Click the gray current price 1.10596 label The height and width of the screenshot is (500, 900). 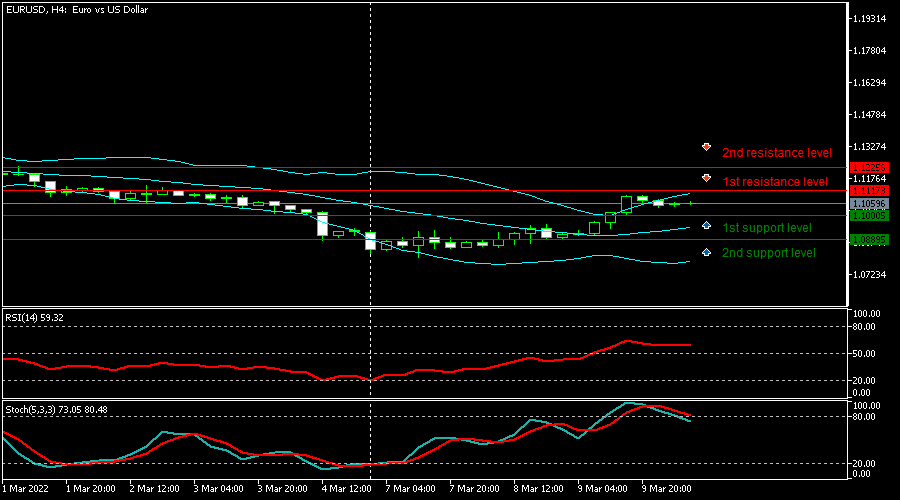868,203
